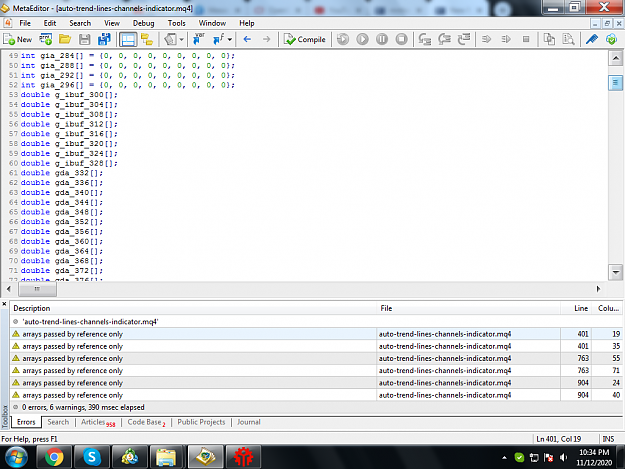Select warning at line 763 column 55

[316, 358]
